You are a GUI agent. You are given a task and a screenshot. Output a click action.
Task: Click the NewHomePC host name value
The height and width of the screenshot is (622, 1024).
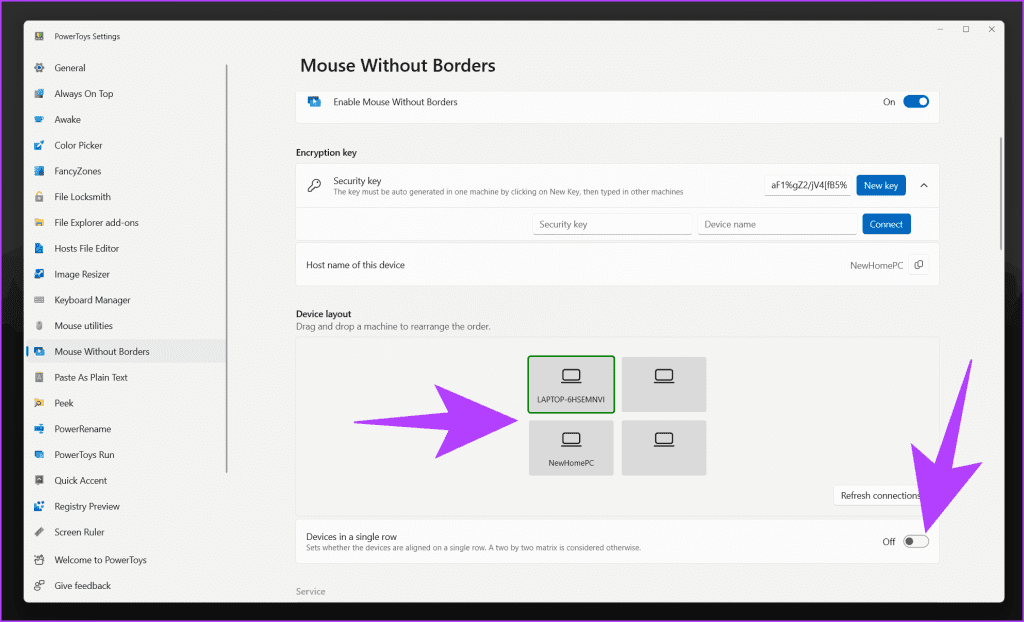click(876, 265)
